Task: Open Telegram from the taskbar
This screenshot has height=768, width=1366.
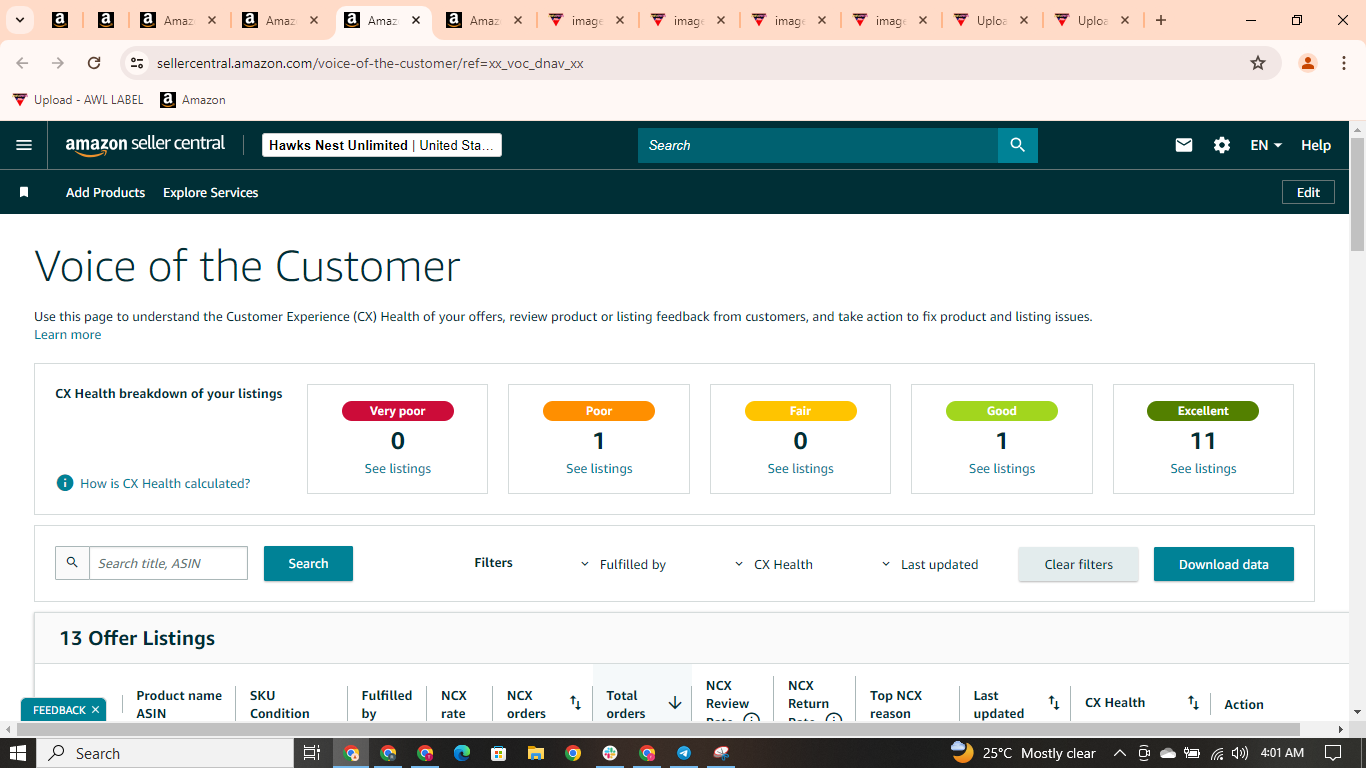Action: [x=684, y=753]
